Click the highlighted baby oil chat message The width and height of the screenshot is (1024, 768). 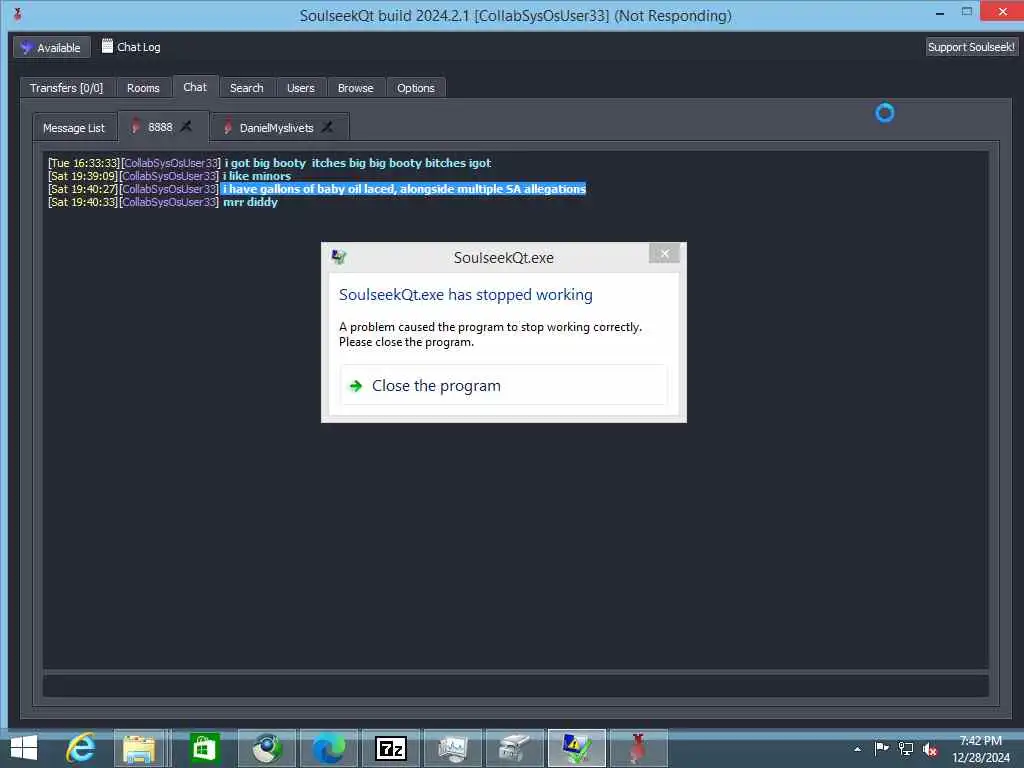pyautogui.click(x=404, y=189)
